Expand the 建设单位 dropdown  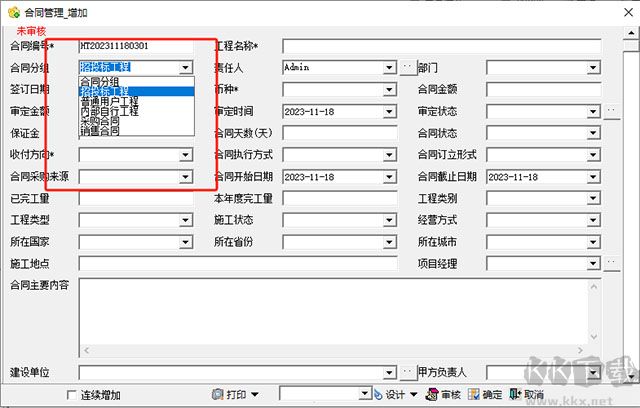(x=390, y=373)
